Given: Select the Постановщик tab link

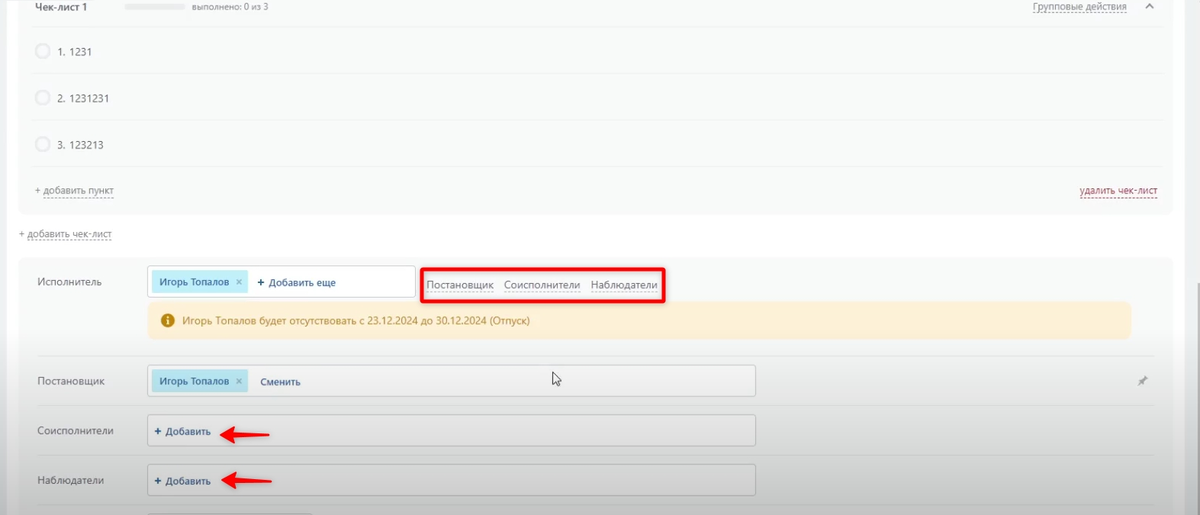Looking at the screenshot, I should coord(460,285).
